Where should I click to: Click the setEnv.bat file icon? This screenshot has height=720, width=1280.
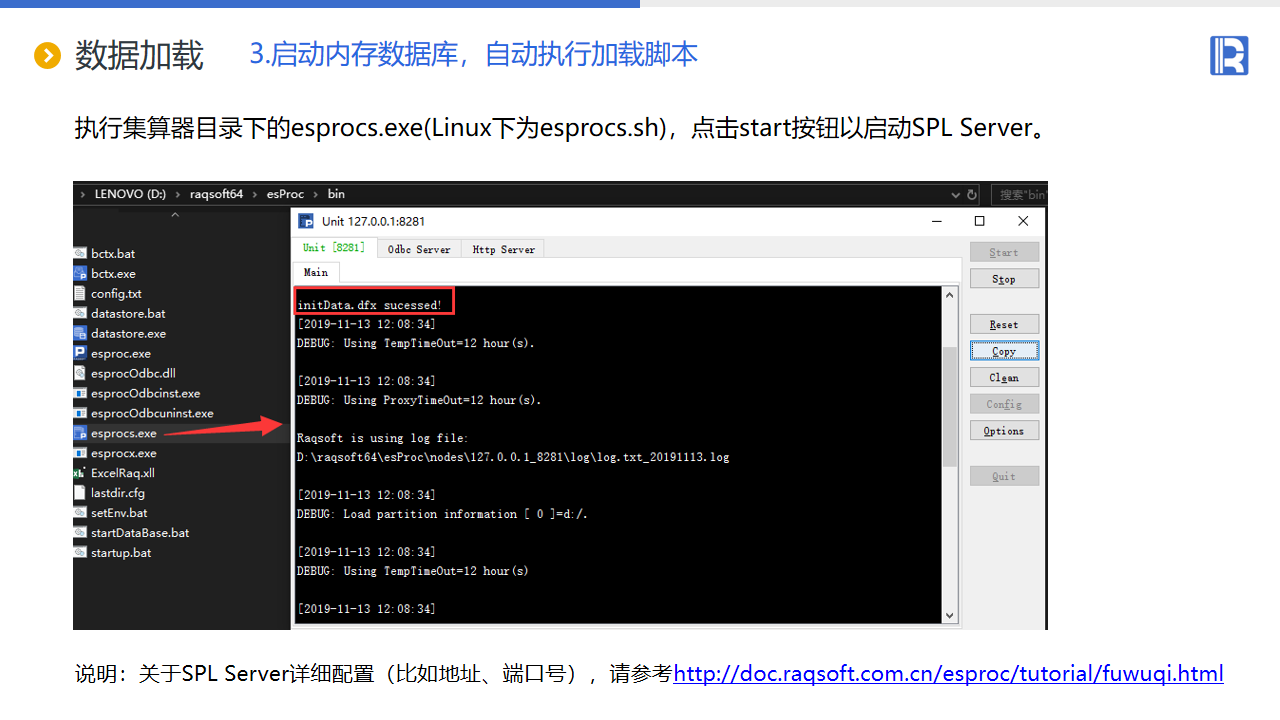(x=80, y=513)
